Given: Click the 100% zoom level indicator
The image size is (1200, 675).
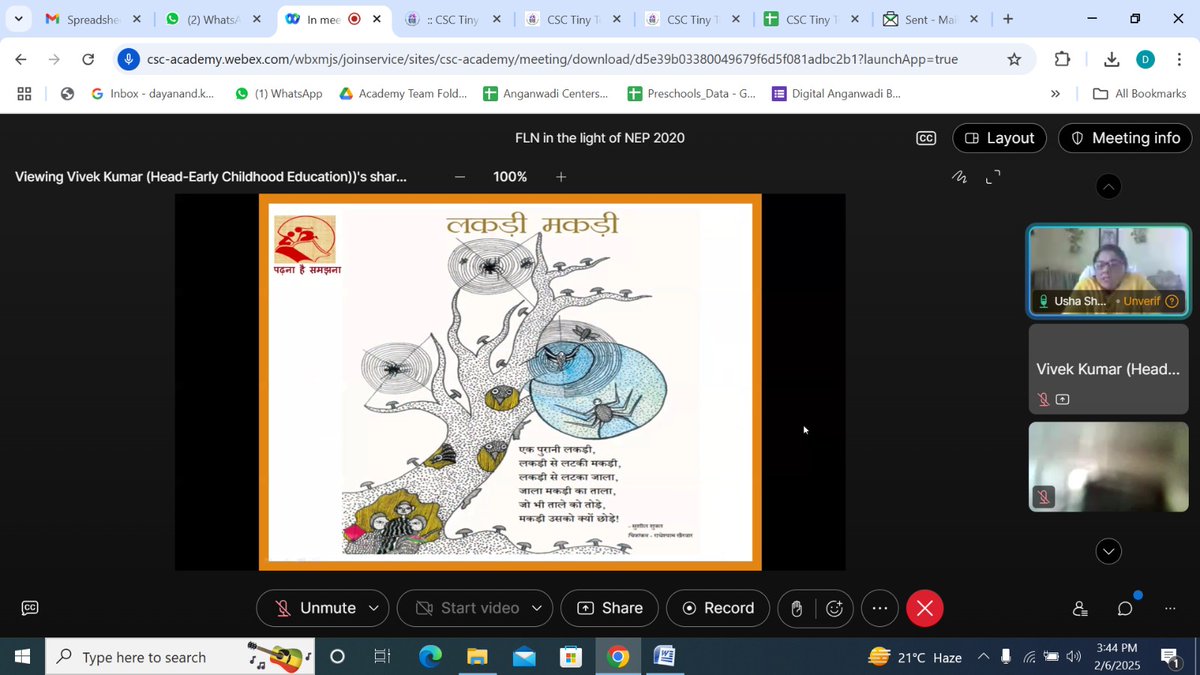Looking at the screenshot, I should tap(510, 177).
